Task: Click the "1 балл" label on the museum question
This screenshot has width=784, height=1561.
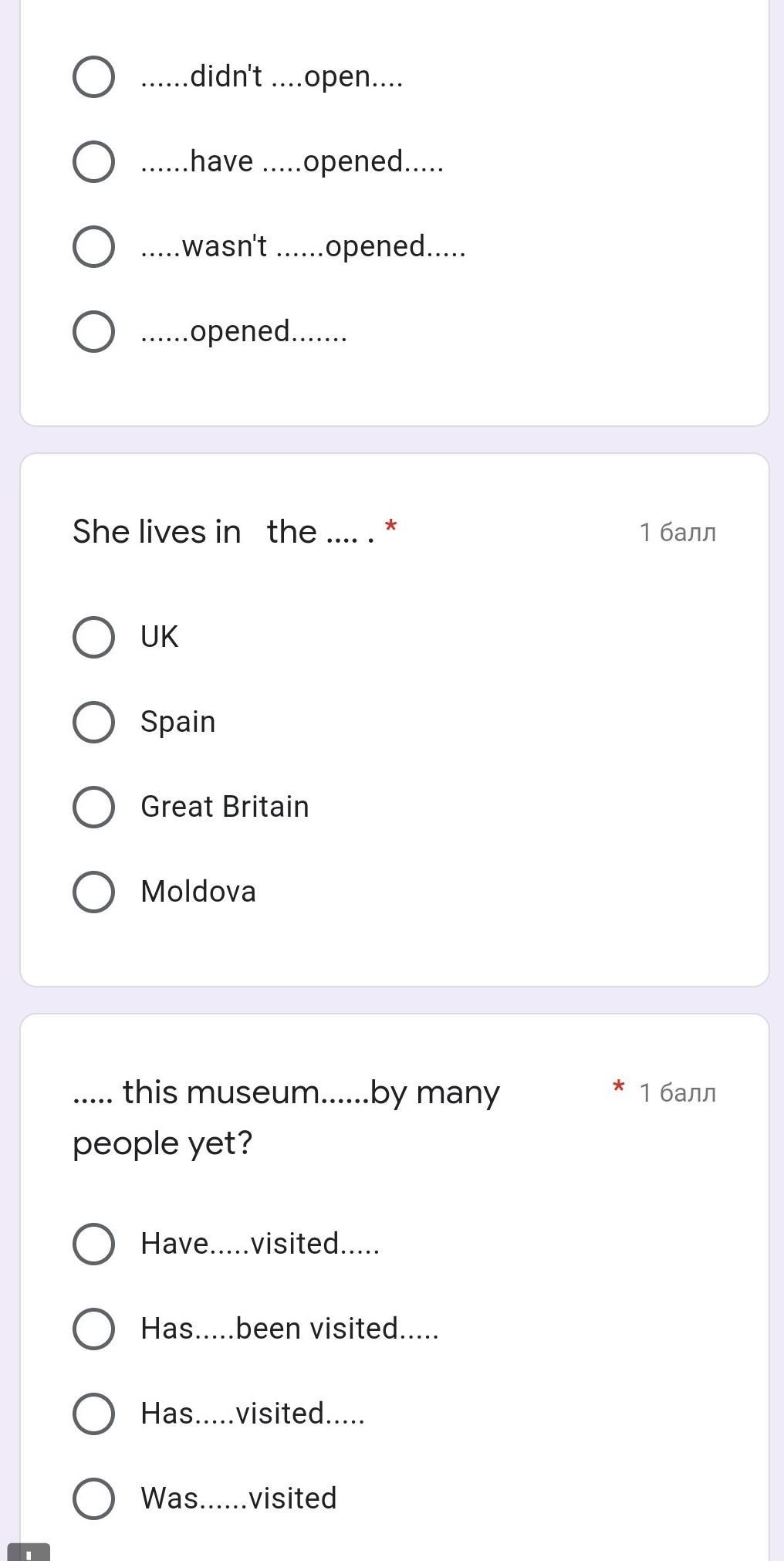Action: coord(678,1093)
